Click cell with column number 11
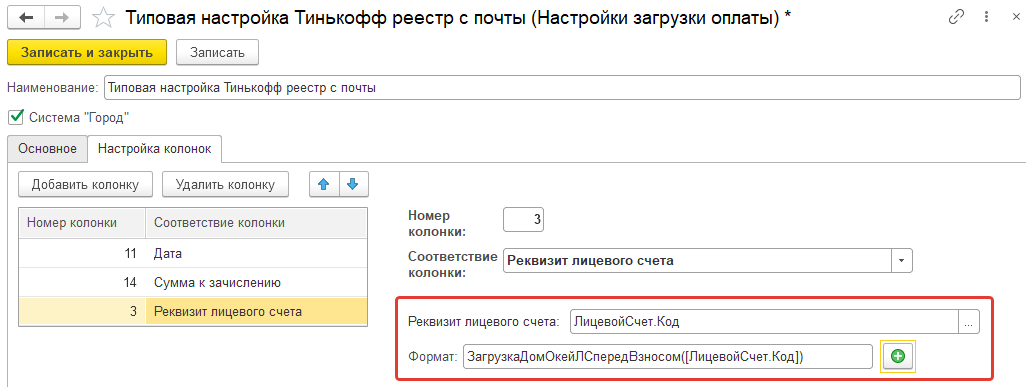Image resolution: width=1026 pixels, height=387 pixels. click(82, 253)
